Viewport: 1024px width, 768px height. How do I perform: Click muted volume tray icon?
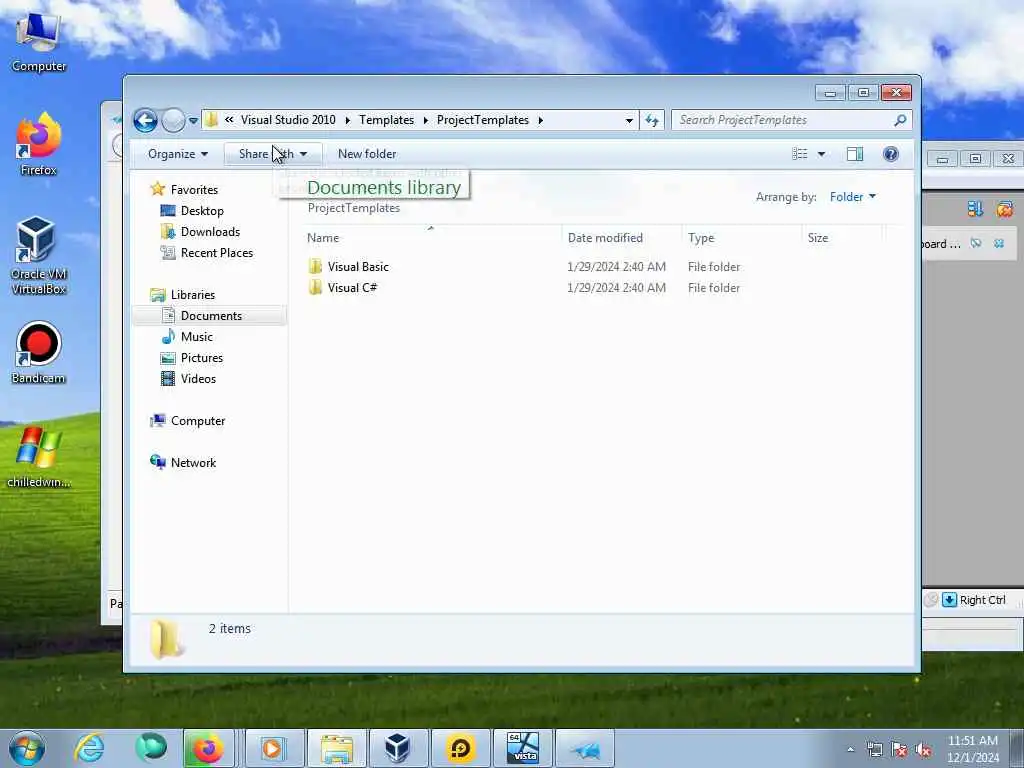tap(923, 750)
